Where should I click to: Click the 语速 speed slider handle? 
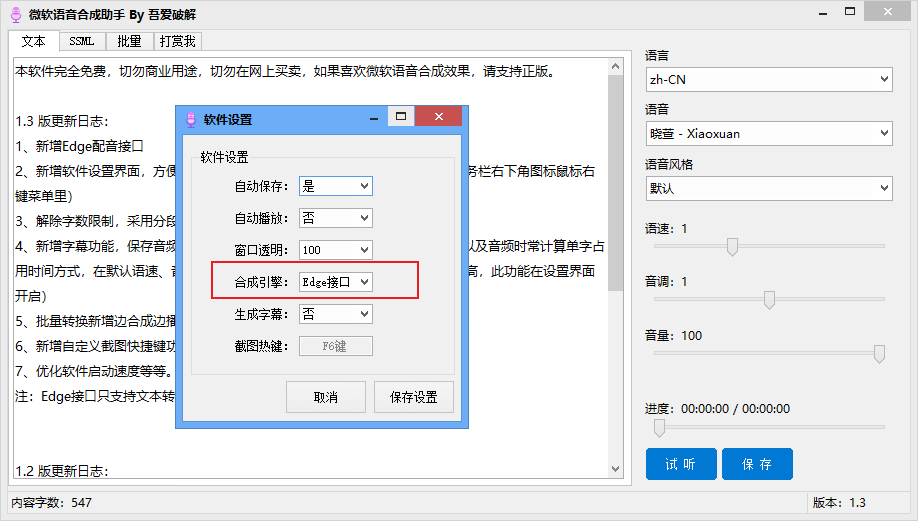click(x=732, y=246)
